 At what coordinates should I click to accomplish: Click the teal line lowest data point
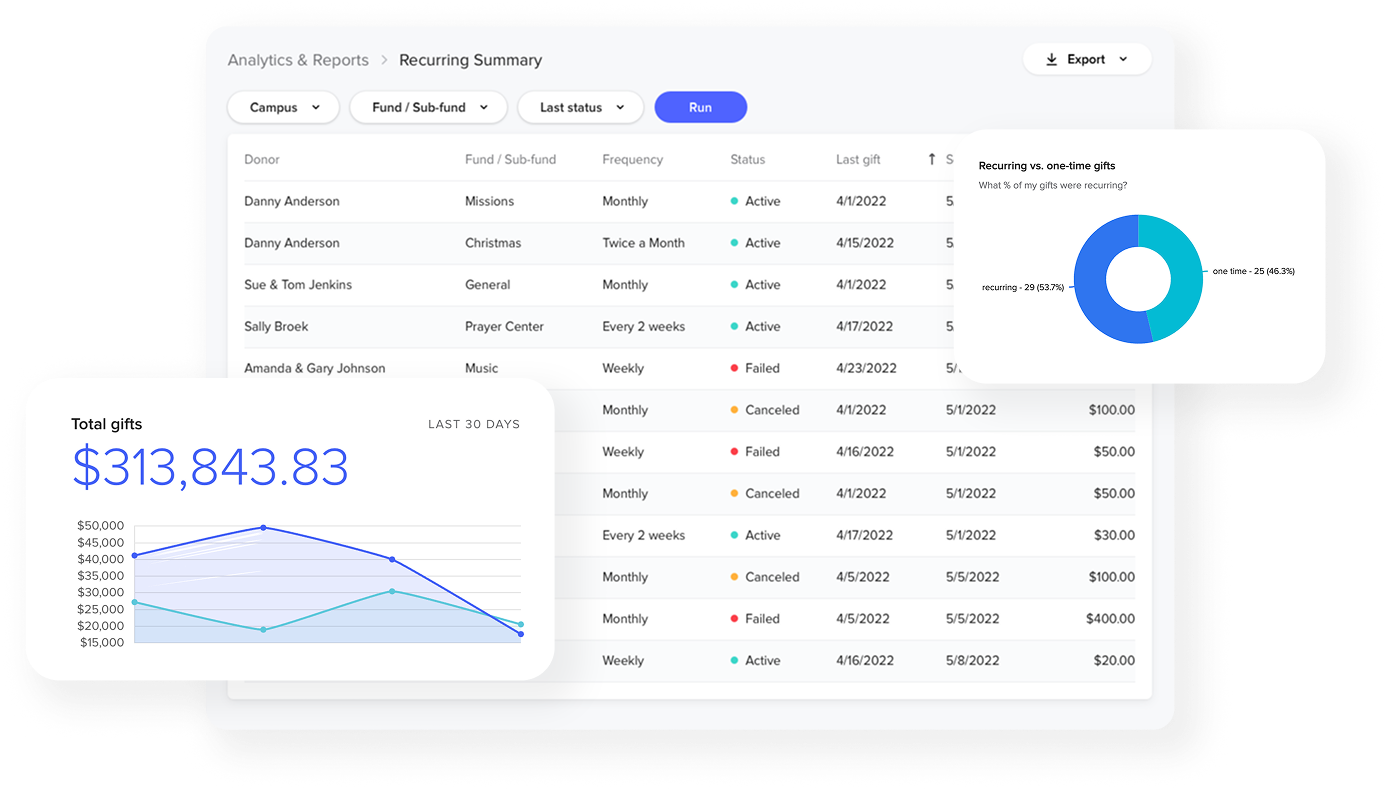(263, 630)
